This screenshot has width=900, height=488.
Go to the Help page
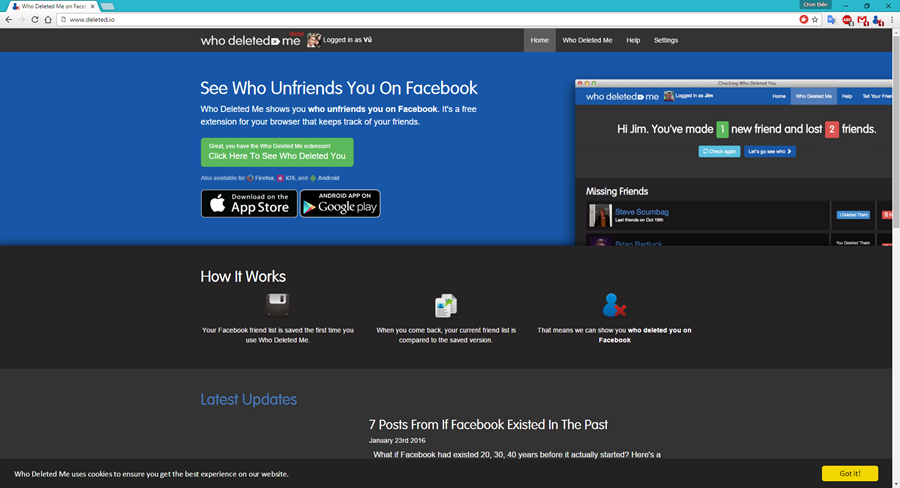click(633, 40)
